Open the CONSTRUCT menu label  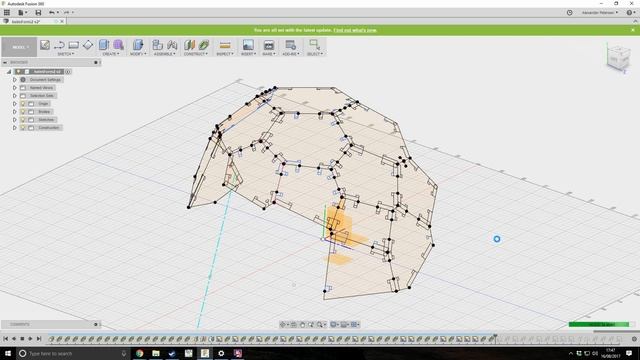pos(196,54)
